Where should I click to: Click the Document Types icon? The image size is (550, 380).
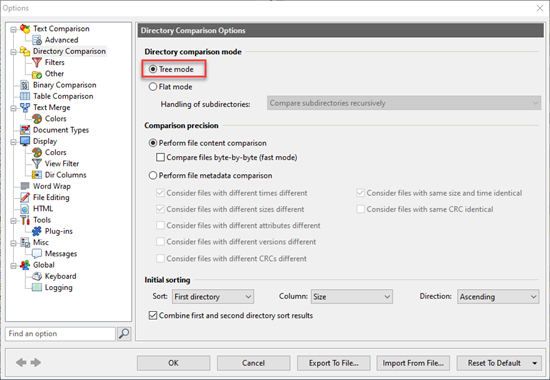tap(25, 130)
